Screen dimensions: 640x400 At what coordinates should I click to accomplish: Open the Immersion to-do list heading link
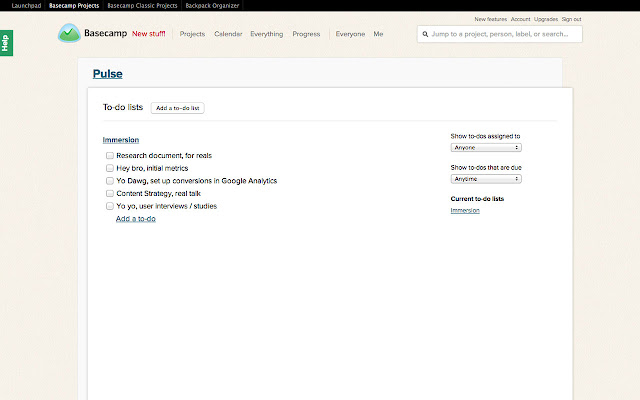pos(121,140)
